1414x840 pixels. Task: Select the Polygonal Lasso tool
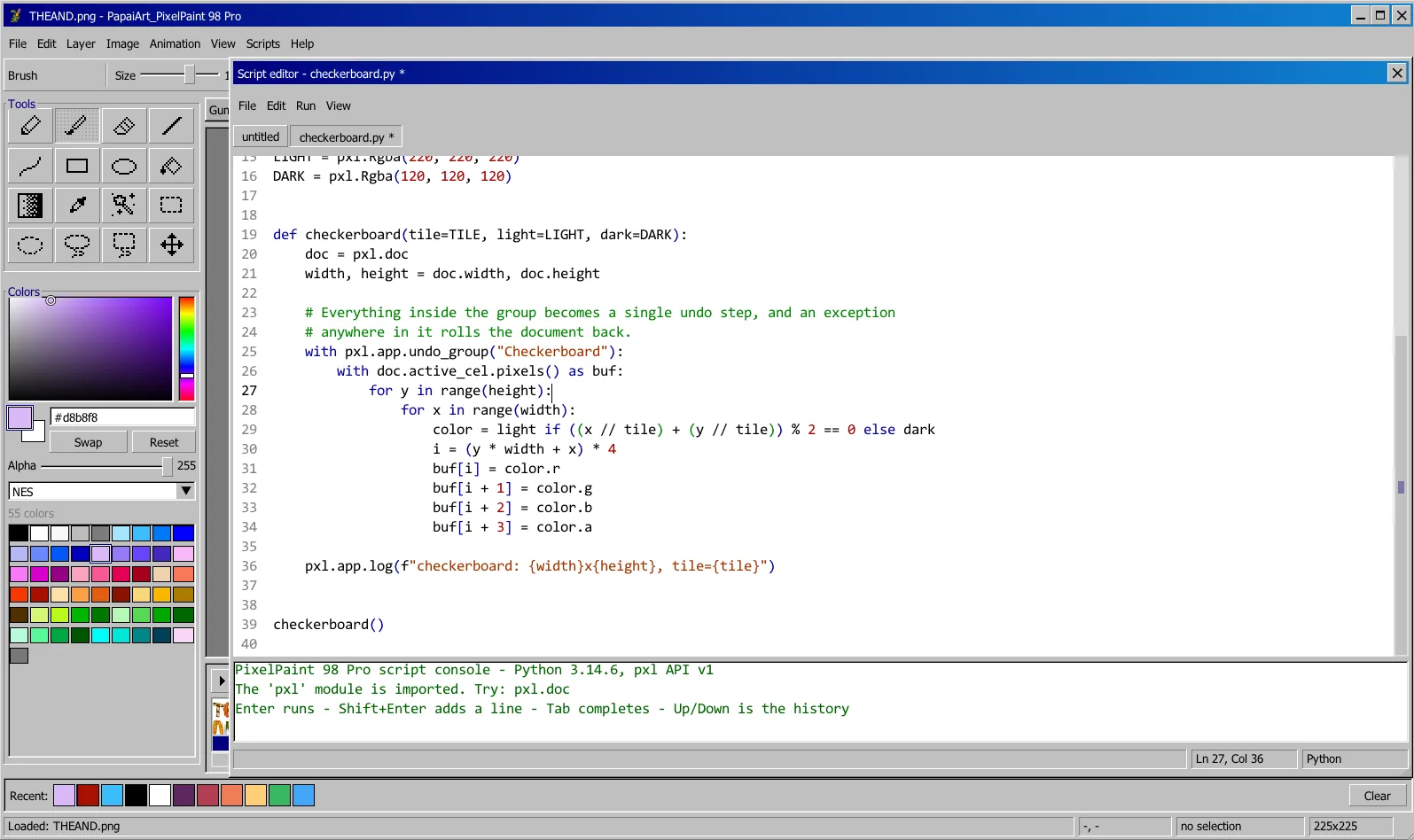(124, 245)
